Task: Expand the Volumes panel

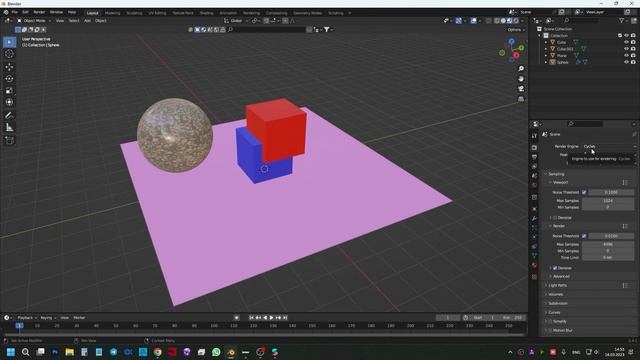Action: coord(555,294)
